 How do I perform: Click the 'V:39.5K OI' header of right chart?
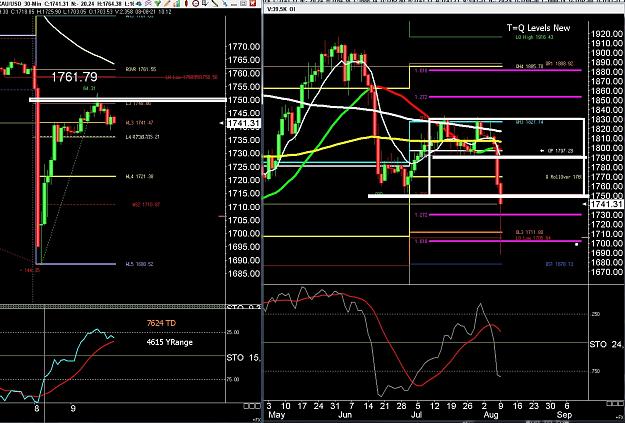(x=281, y=9)
